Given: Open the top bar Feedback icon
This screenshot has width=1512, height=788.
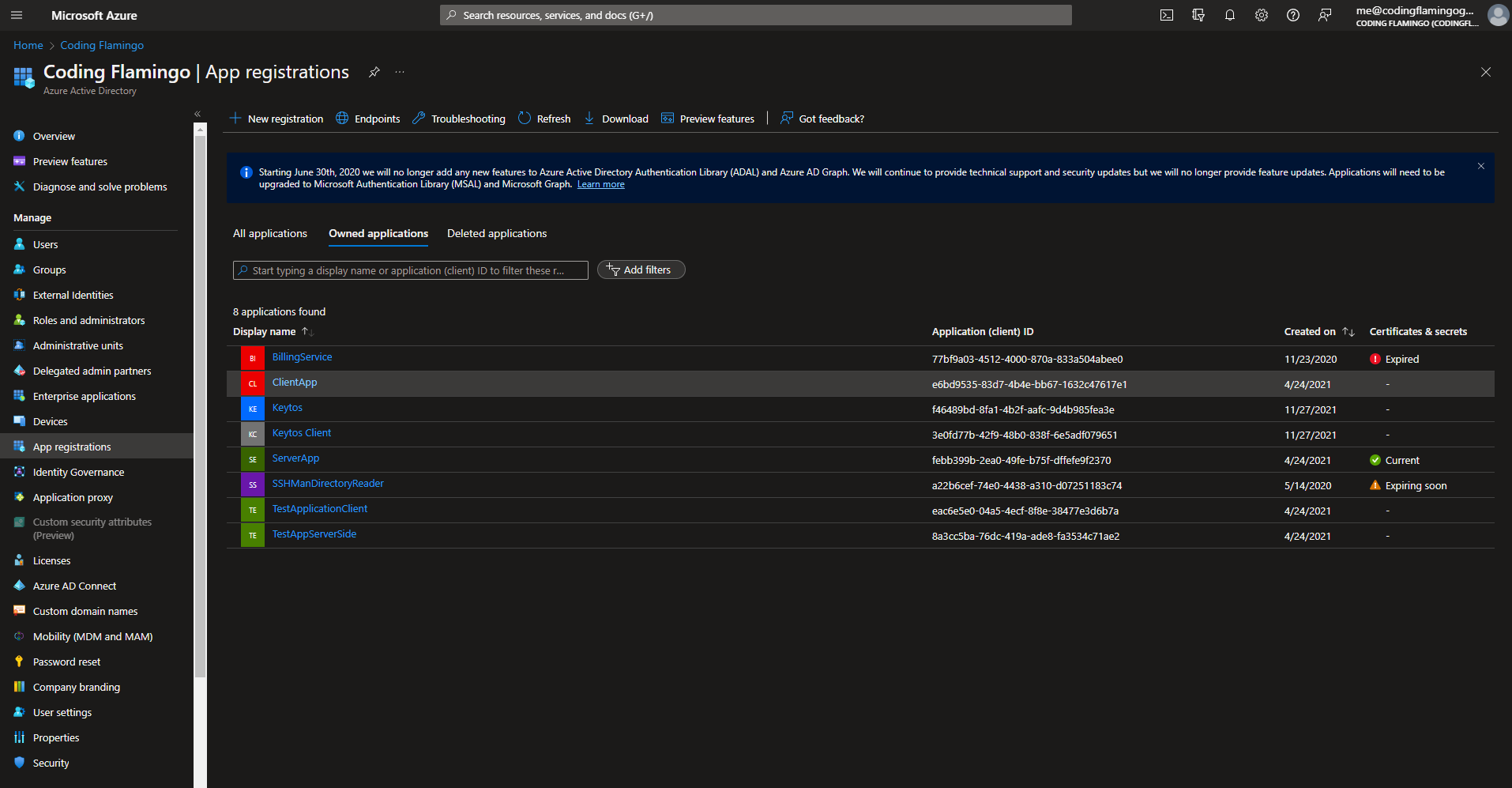Looking at the screenshot, I should point(1325,15).
